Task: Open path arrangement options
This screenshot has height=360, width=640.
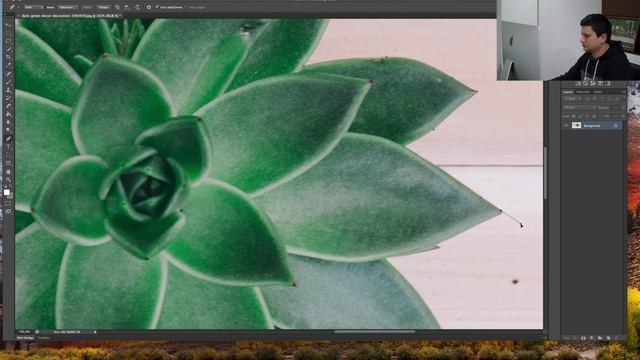Action: click(x=138, y=7)
